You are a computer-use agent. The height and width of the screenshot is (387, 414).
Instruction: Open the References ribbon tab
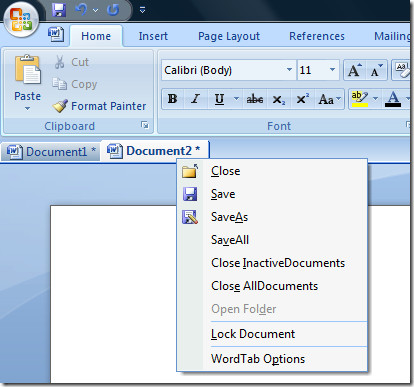coord(317,36)
